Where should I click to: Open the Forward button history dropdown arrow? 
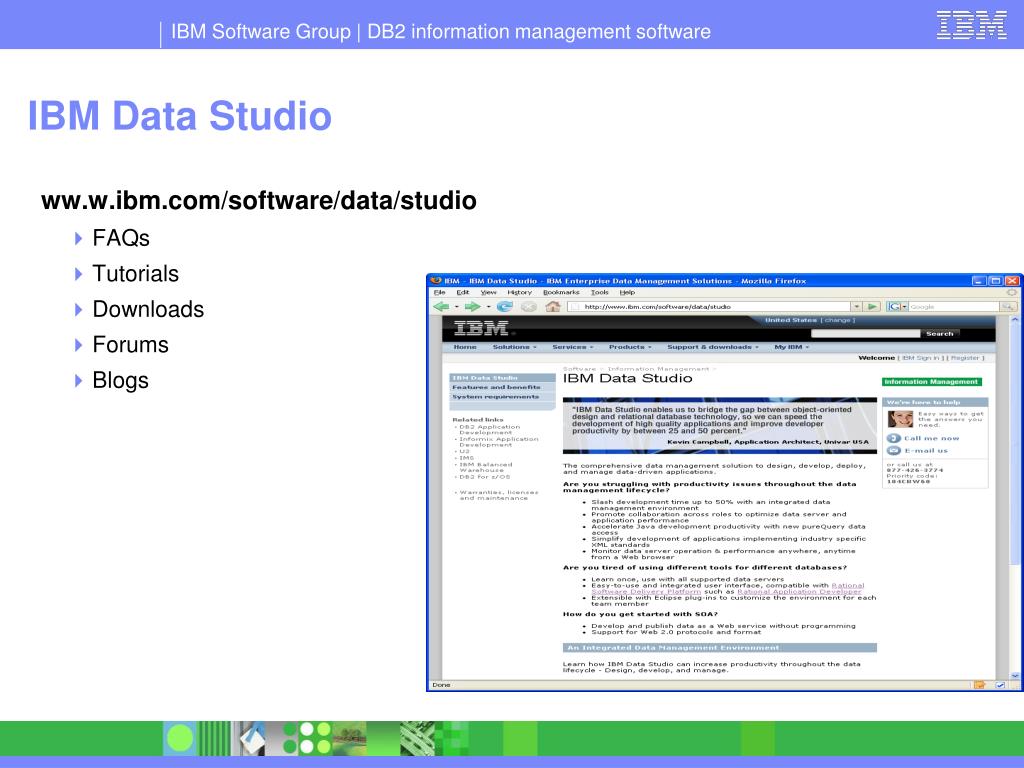[488, 307]
